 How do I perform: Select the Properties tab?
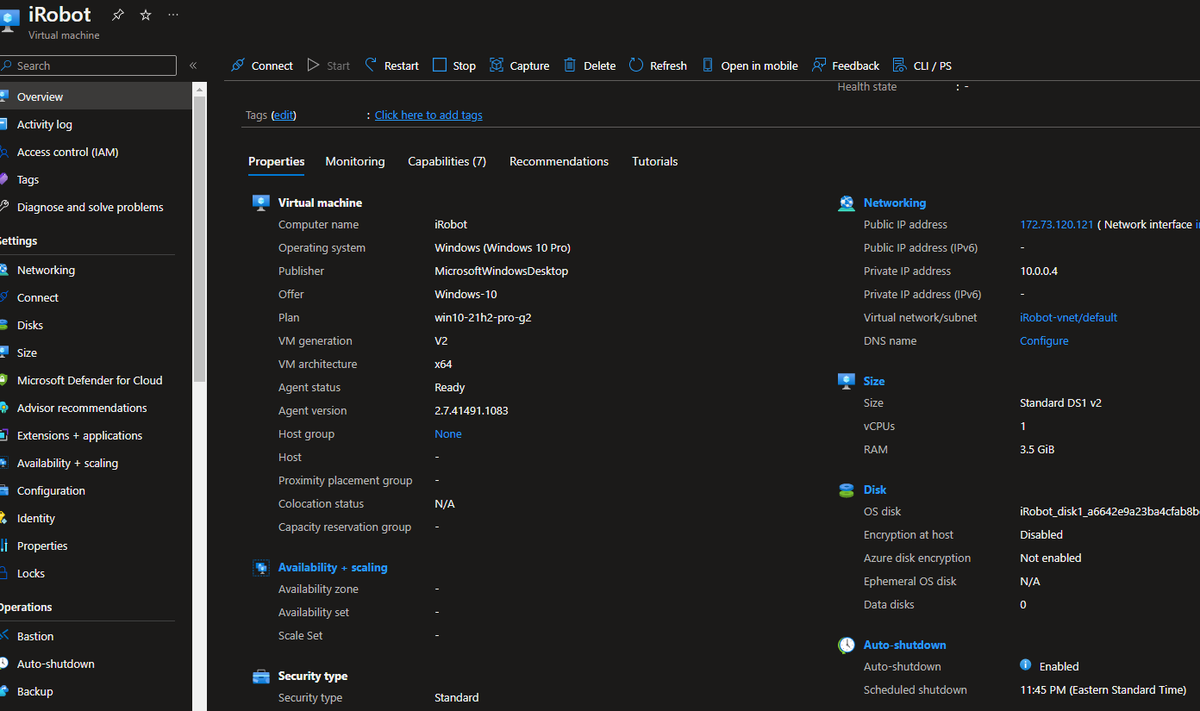tap(277, 162)
